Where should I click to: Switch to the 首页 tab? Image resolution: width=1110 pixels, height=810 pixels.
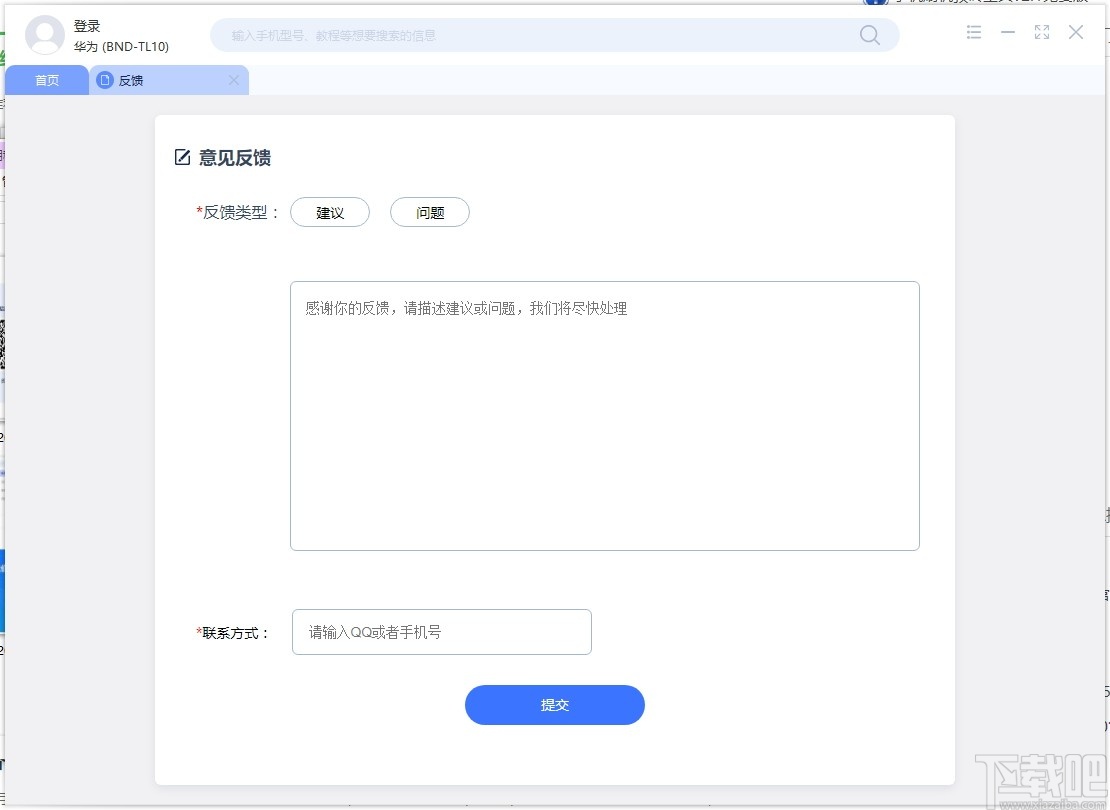tap(46, 80)
